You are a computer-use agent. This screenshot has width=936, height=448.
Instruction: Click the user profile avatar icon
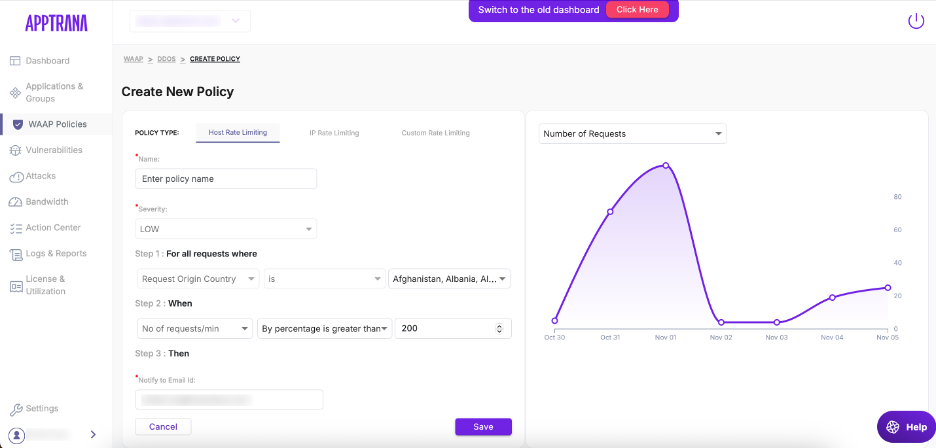point(16,434)
